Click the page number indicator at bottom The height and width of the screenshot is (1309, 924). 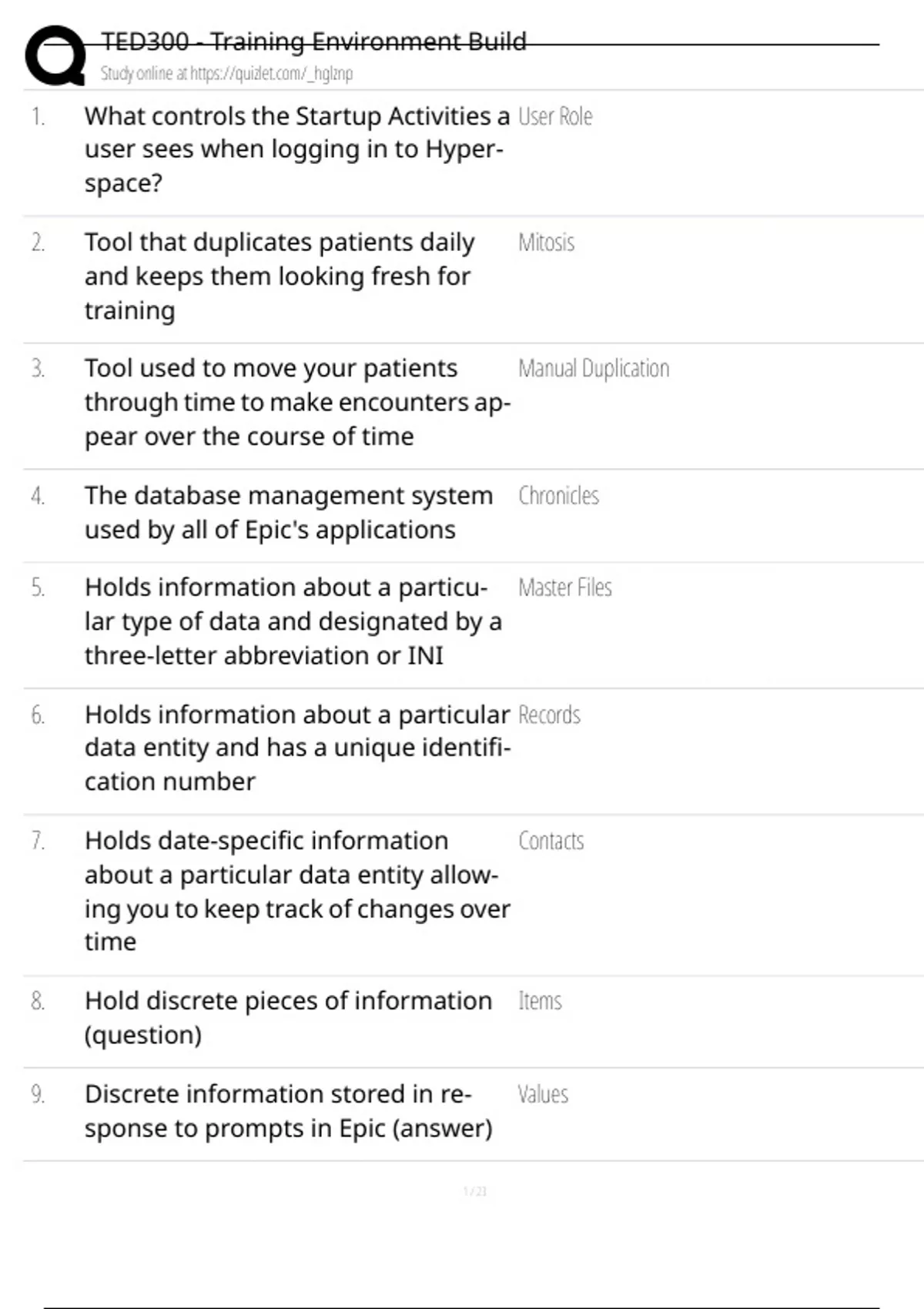coord(474,1192)
